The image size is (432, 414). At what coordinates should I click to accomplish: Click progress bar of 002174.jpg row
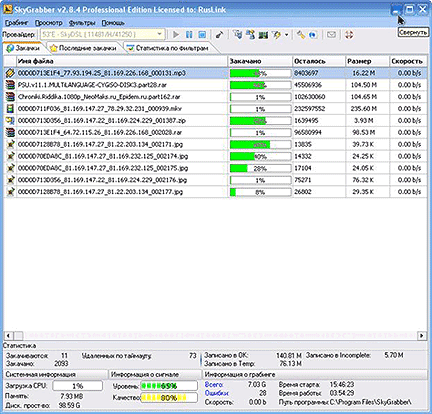[x=260, y=156]
